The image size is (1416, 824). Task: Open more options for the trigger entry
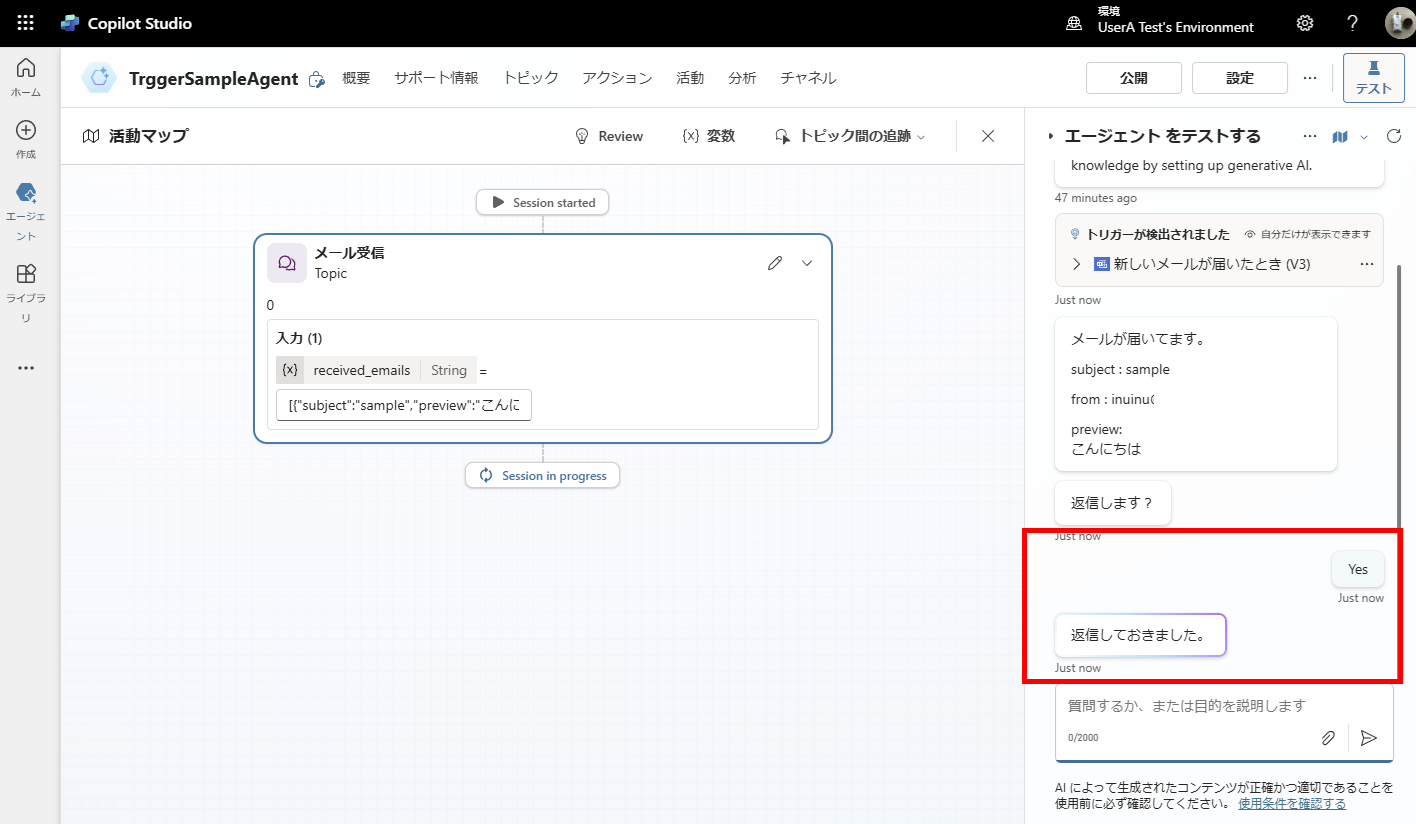coord(1365,264)
